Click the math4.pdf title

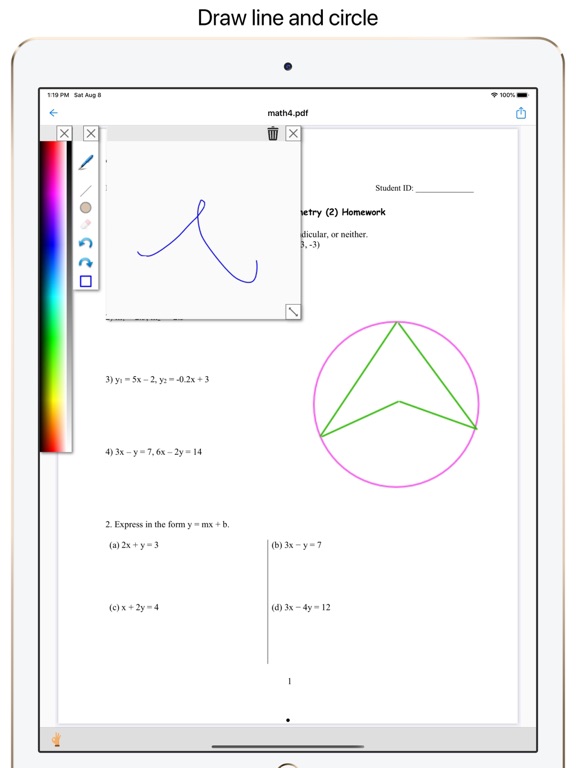pos(288,113)
